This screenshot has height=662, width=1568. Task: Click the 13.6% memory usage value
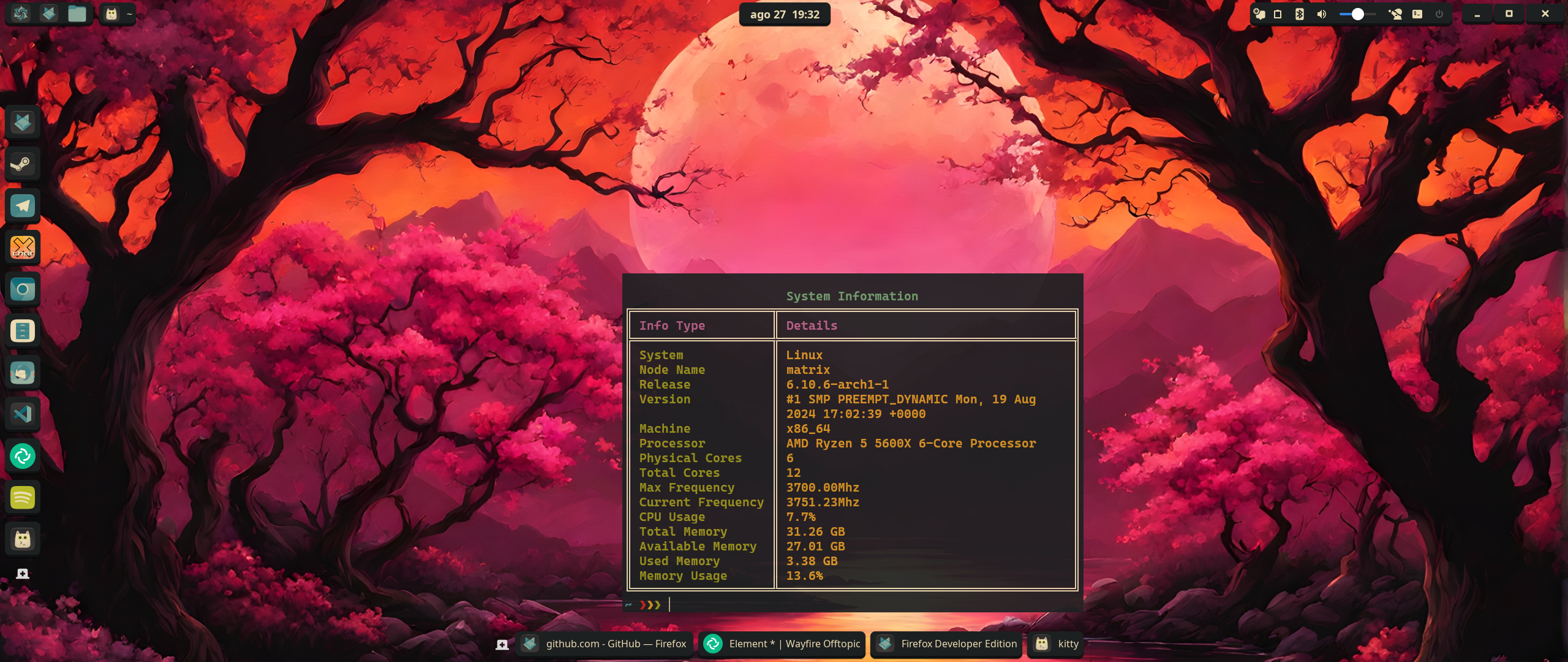(804, 576)
